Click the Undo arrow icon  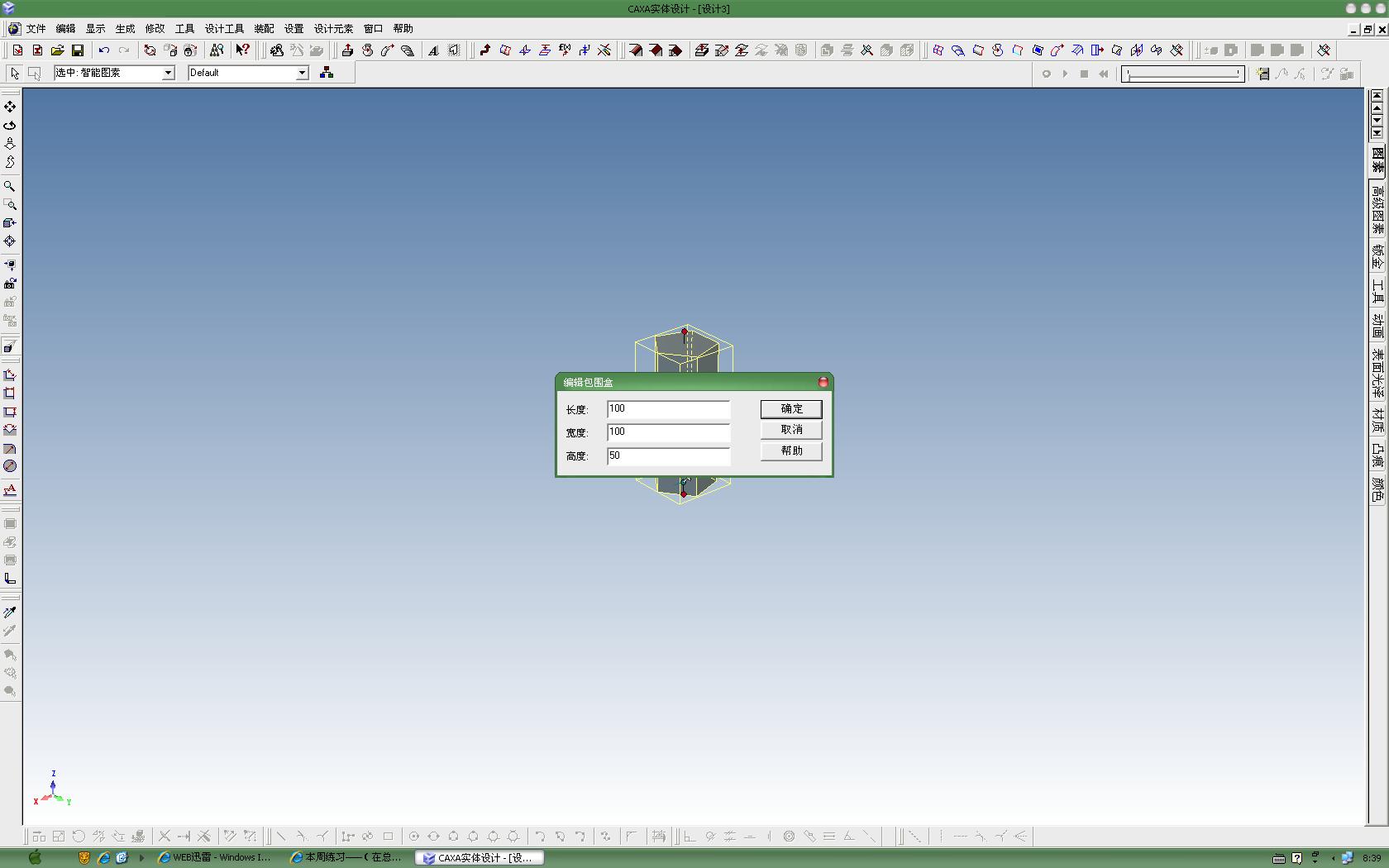click(x=104, y=50)
